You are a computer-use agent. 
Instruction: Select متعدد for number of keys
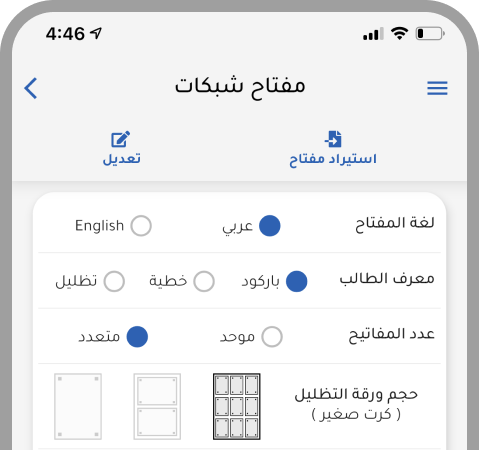137,337
